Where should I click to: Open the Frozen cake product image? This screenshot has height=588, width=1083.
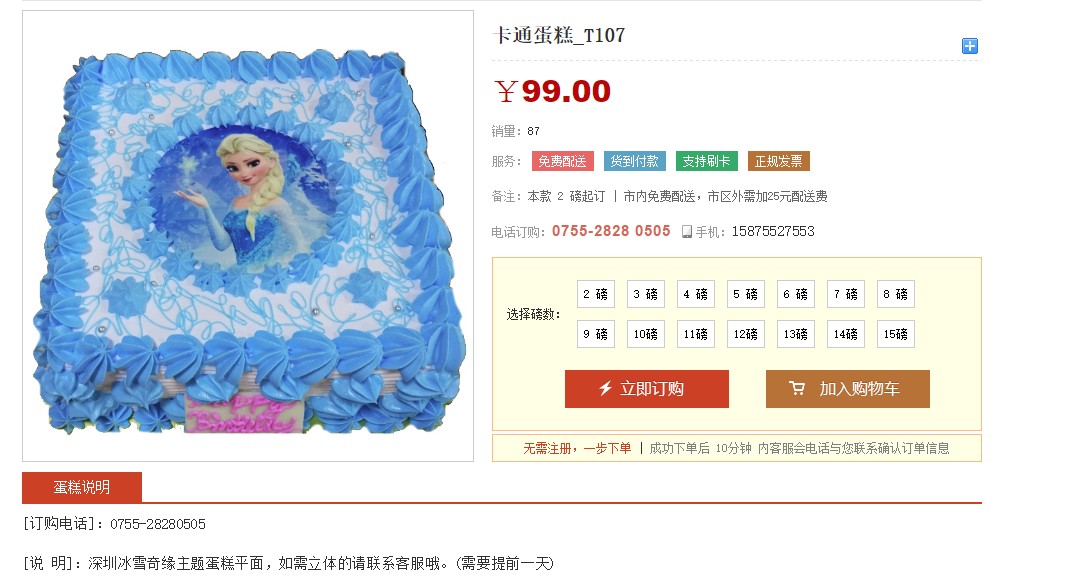coord(248,236)
